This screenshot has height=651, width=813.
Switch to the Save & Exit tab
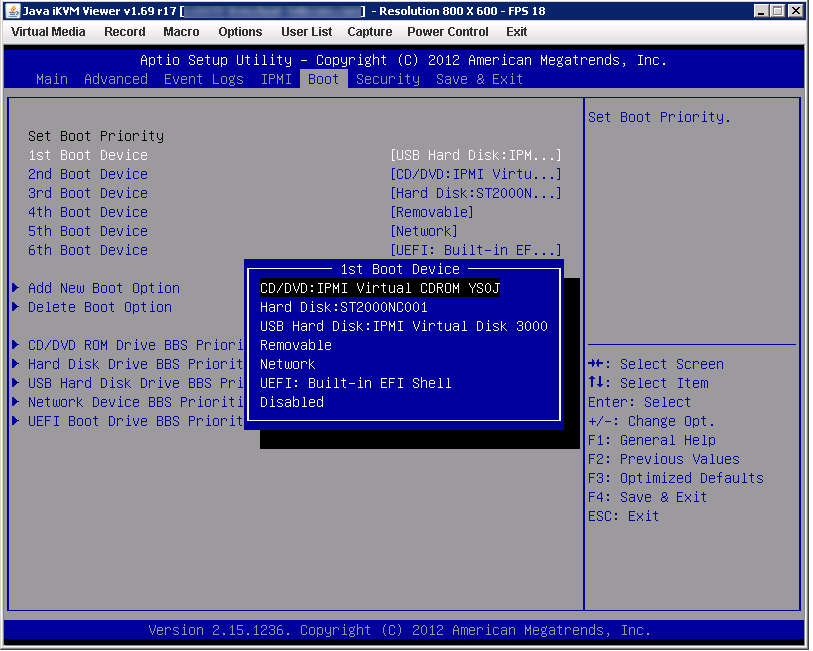[x=479, y=79]
